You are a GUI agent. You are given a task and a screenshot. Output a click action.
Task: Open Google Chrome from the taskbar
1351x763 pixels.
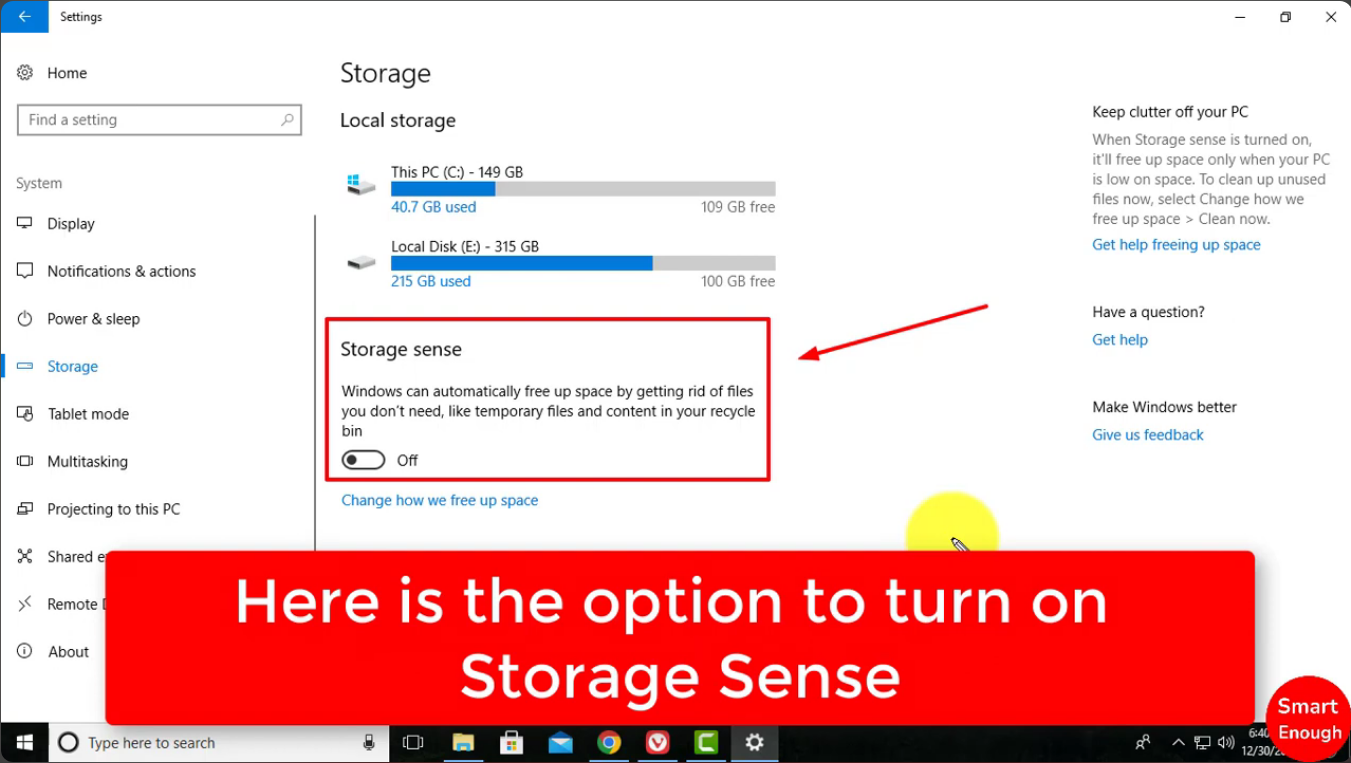pos(609,743)
